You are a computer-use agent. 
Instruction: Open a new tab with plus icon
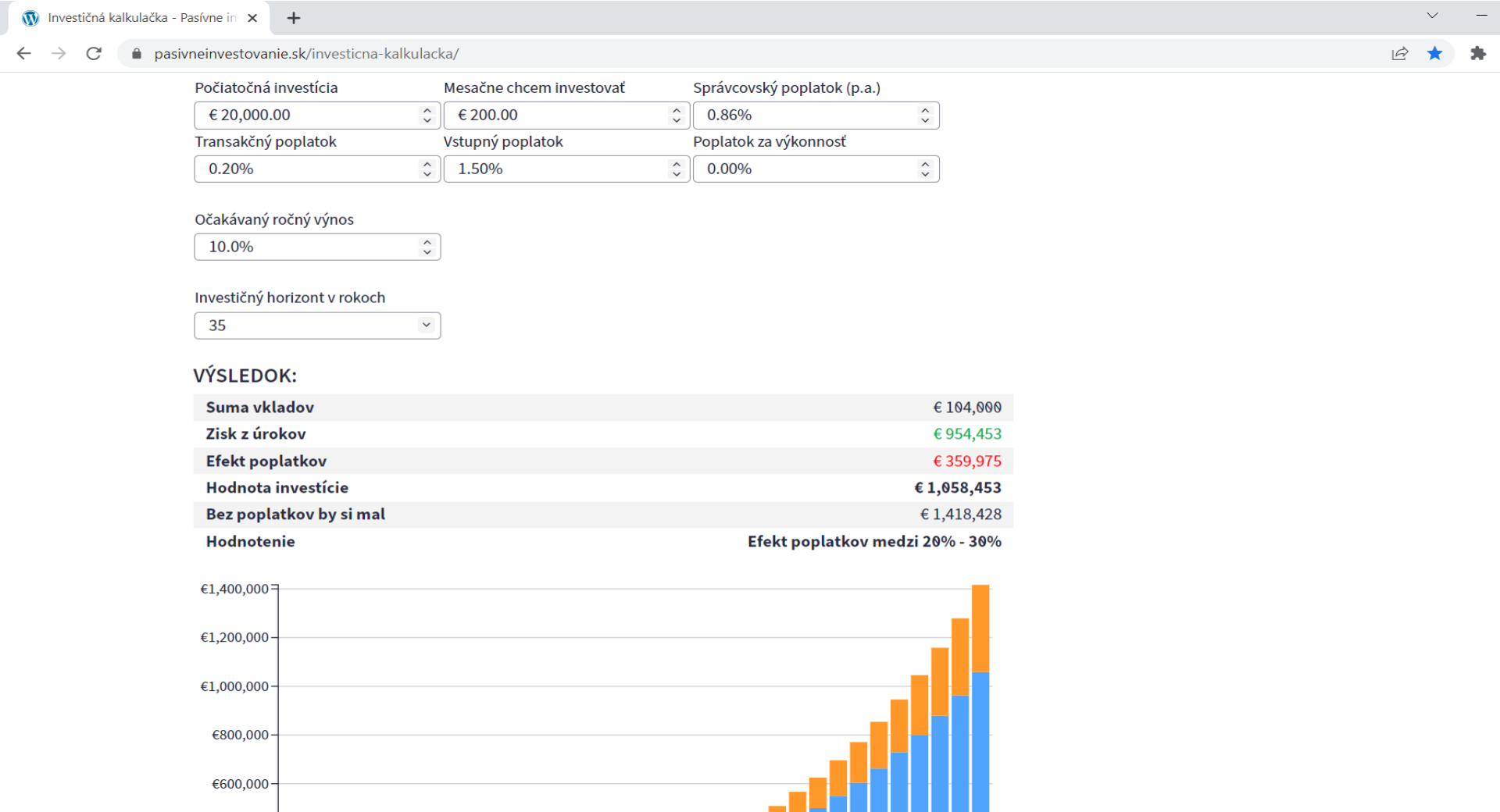pos(294,18)
